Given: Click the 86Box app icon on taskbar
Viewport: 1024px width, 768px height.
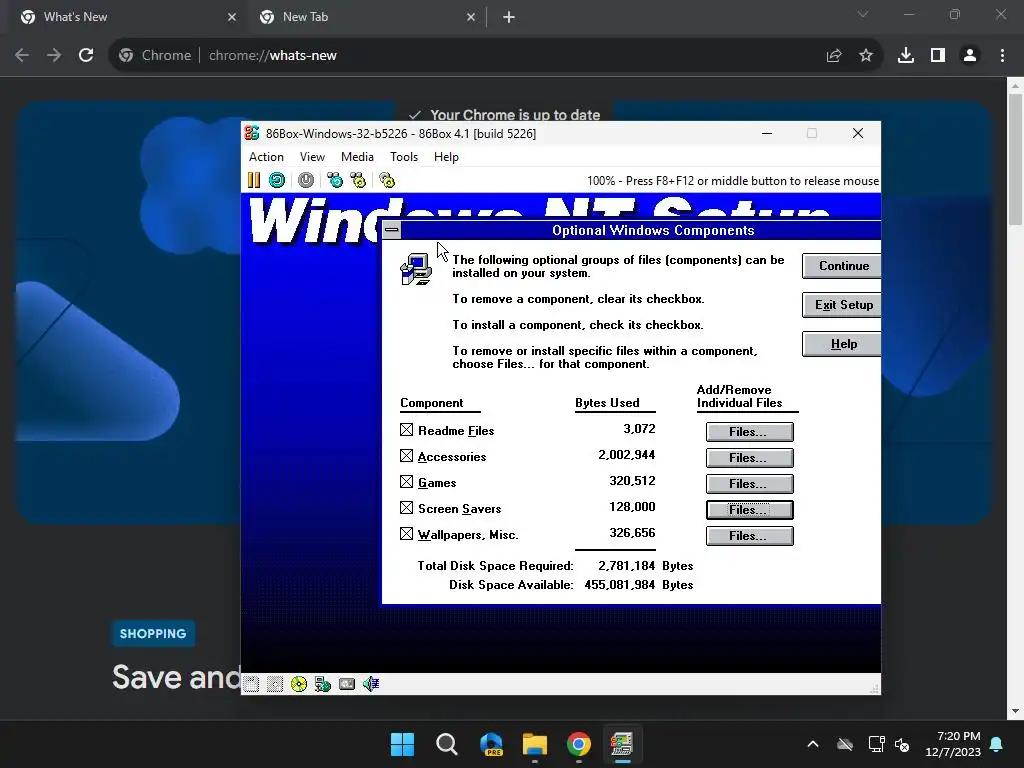Looking at the screenshot, I should click(x=622, y=744).
